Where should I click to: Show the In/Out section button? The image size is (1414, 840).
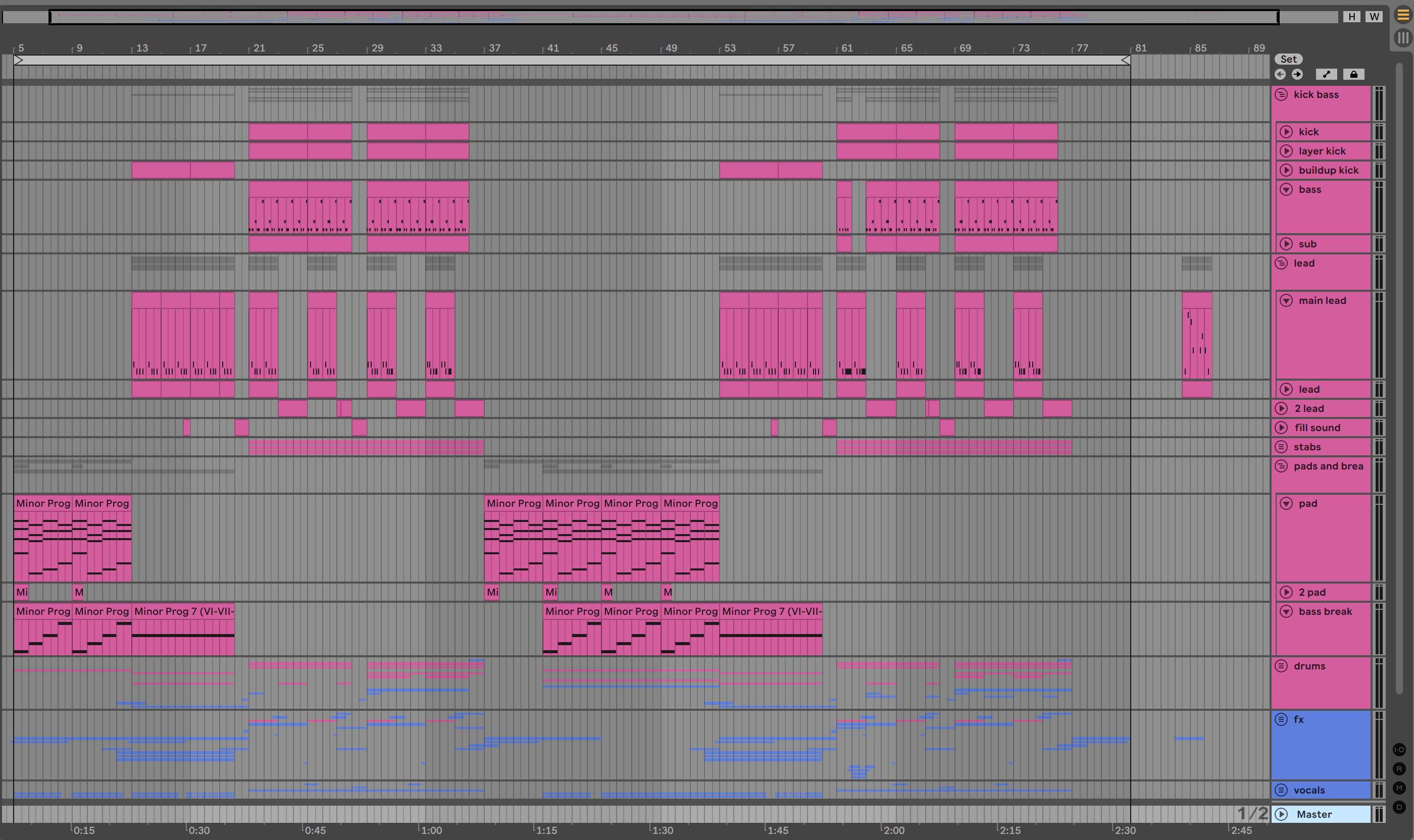click(1399, 750)
